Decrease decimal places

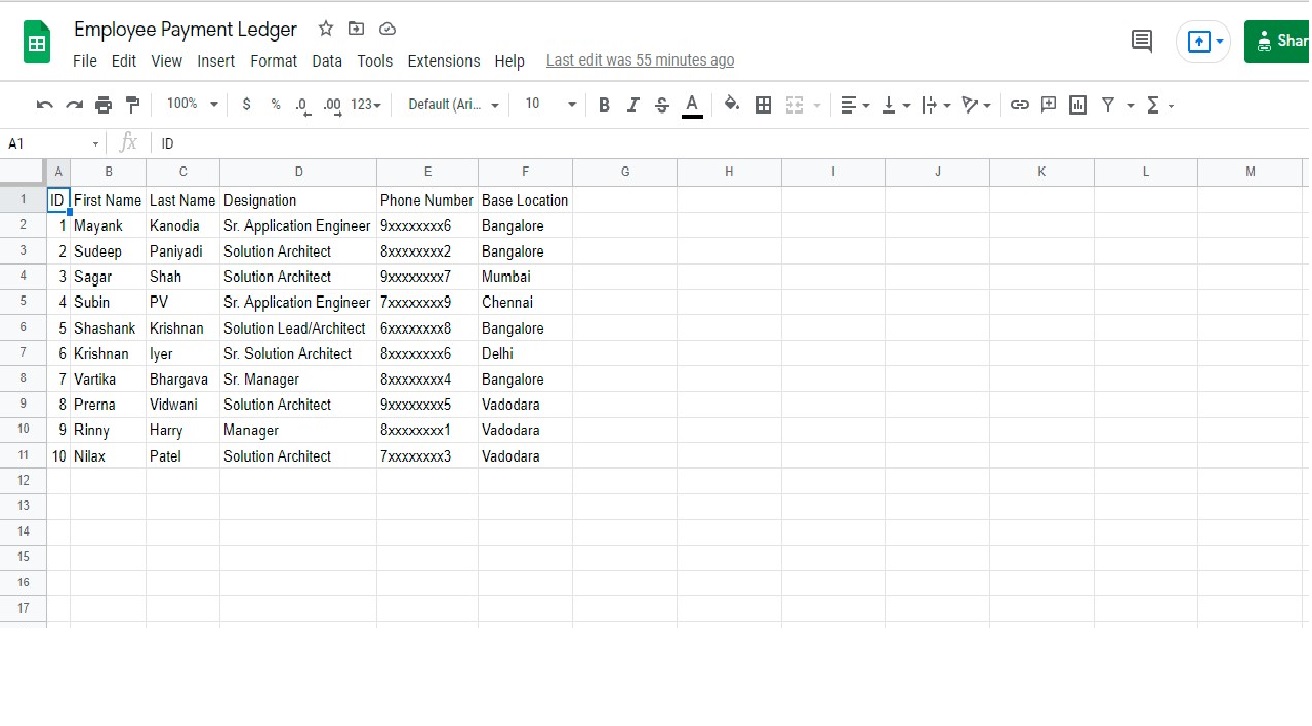pos(303,105)
